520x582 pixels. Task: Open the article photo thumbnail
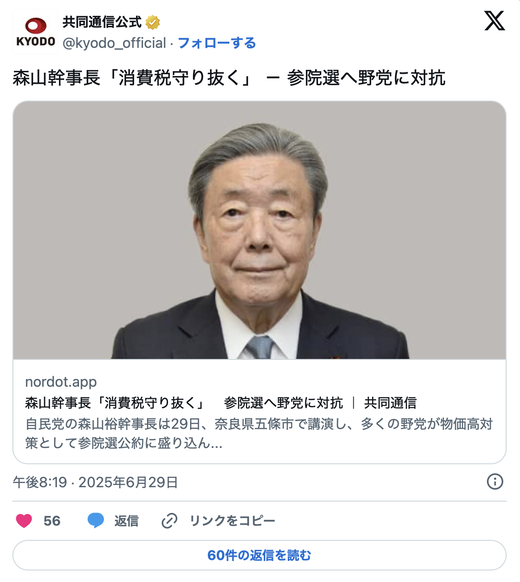(259, 230)
